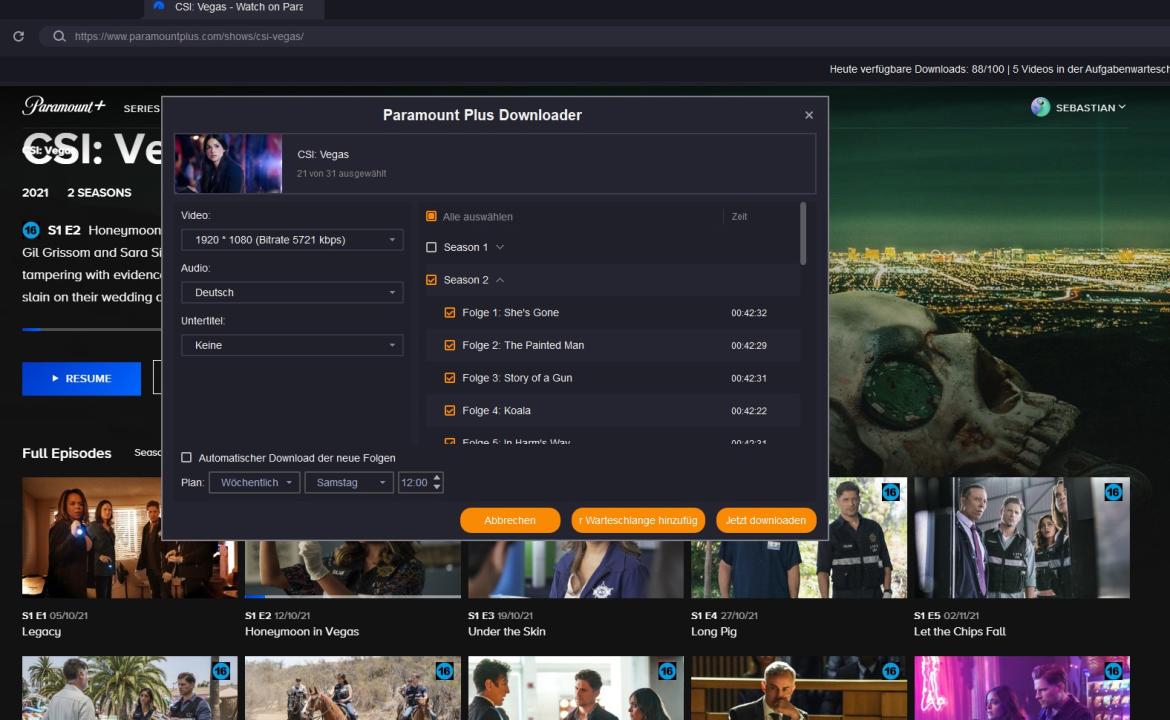Open the Untertitel dropdown showing Keine

click(292, 345)
